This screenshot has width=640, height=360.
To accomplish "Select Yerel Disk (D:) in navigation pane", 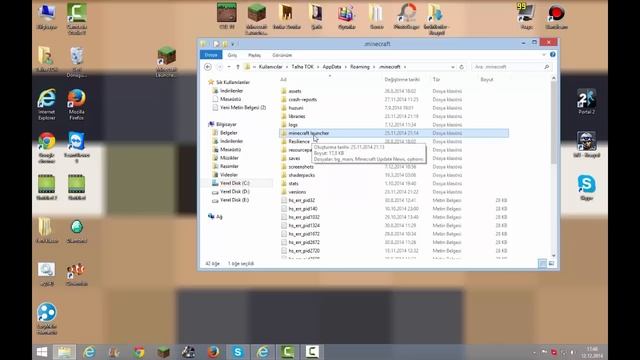I will 235,192.
